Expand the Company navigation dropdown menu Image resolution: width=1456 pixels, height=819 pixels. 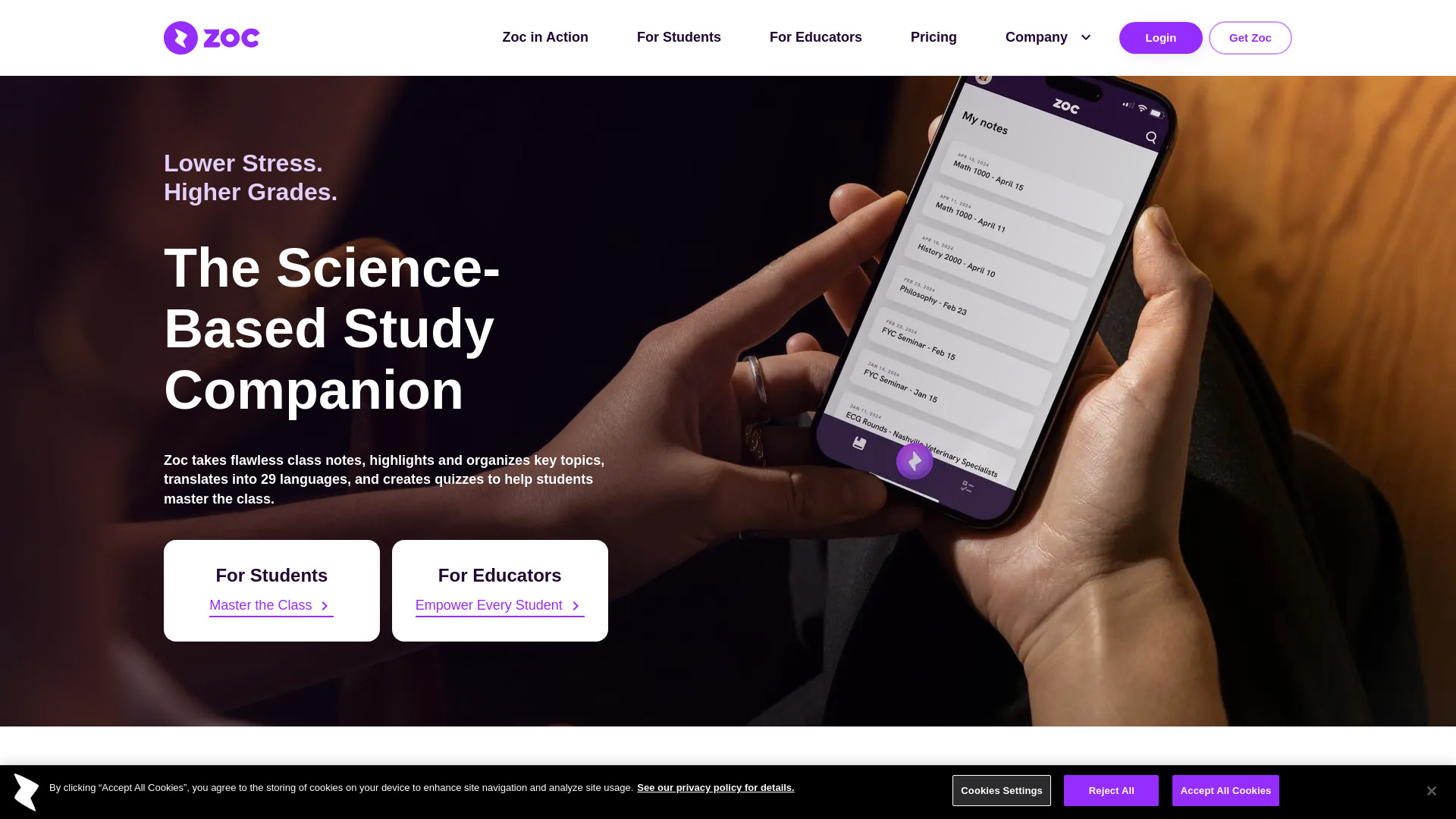pos(1046,37)
